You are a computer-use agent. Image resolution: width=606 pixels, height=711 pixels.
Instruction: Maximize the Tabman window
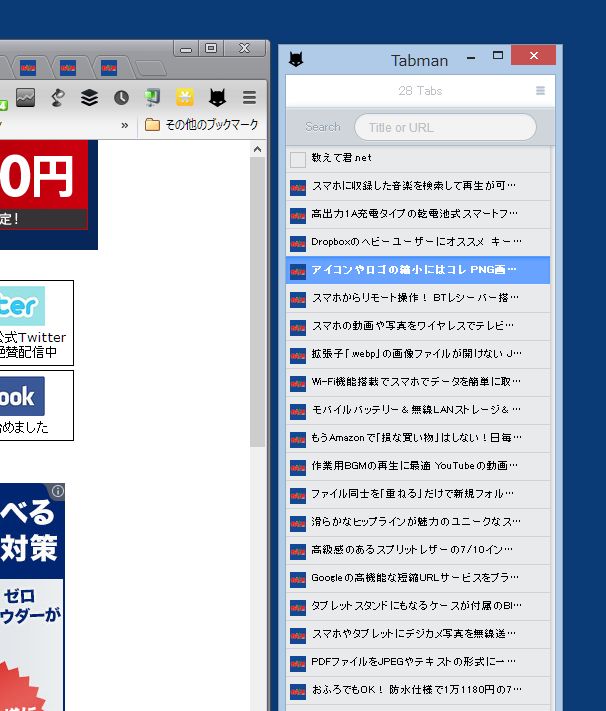pyautogui.click(x=498, y=55)
